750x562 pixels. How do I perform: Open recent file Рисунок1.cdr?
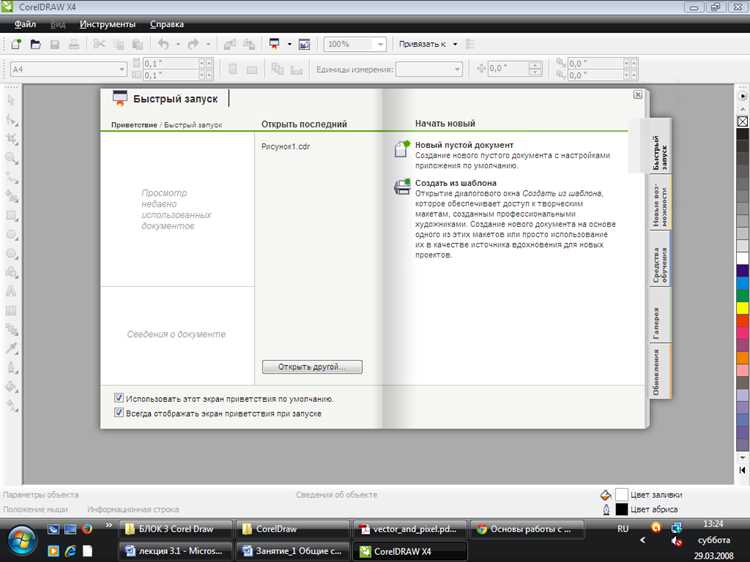coord(286,146)
